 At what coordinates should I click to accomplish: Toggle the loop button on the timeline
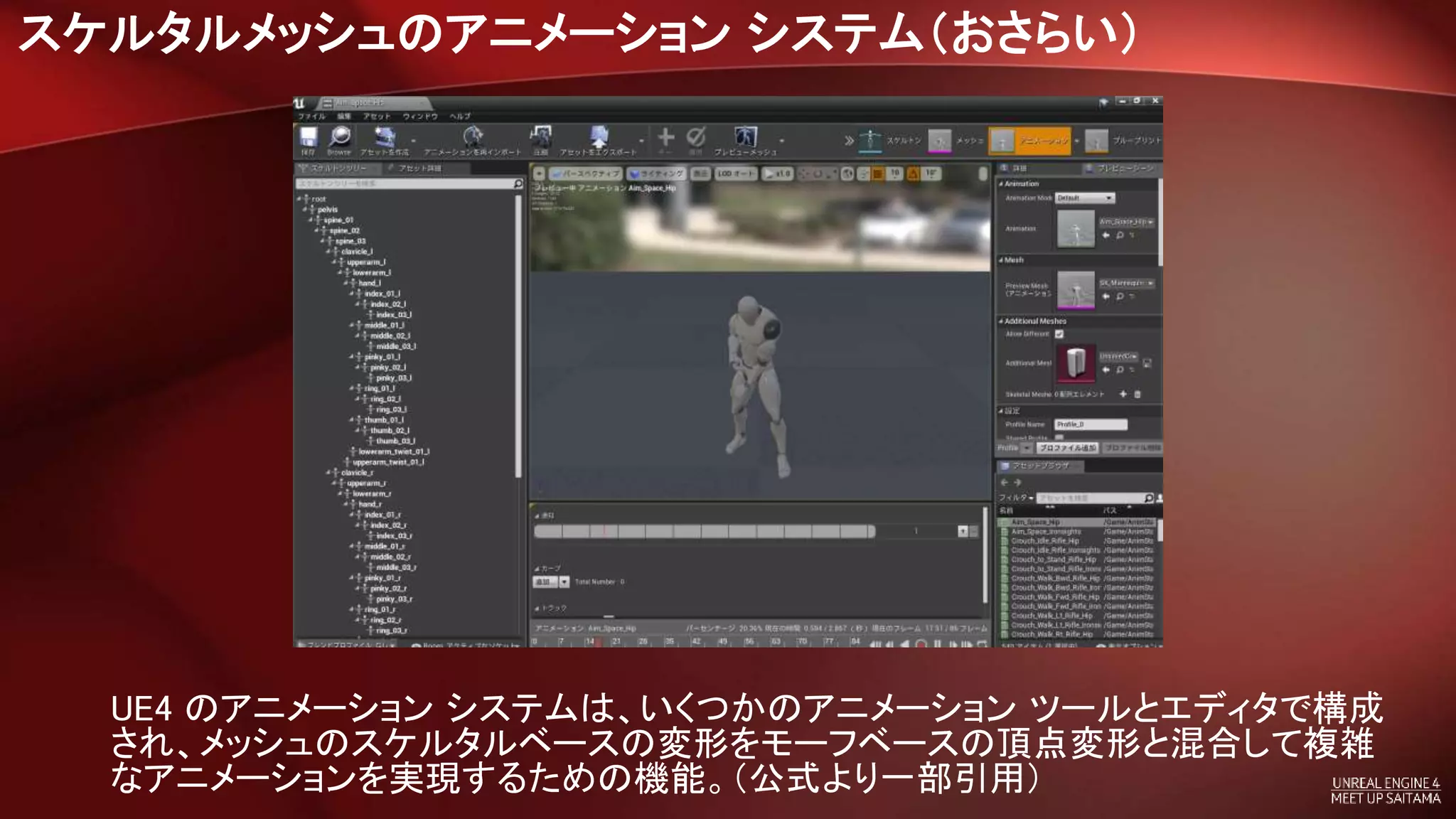coord(983,644)
